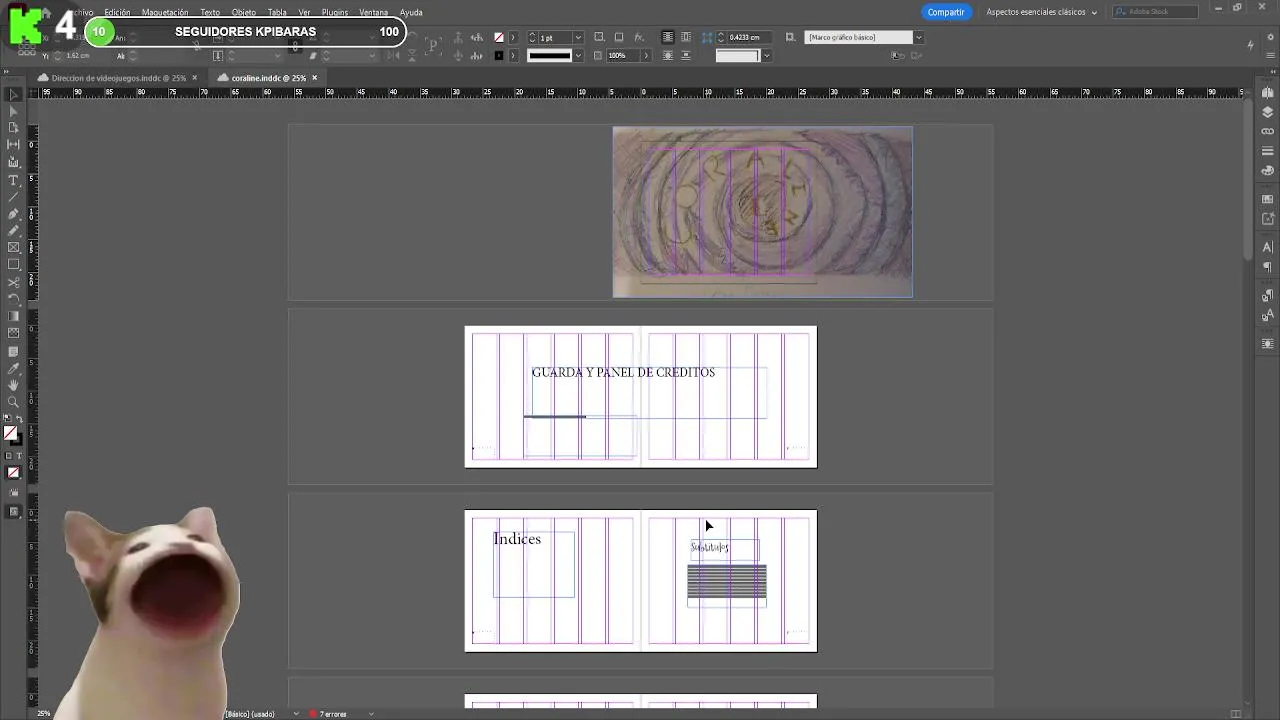Select the Rectangle Frame tool
Image resolution: width=1280 pixels, height=720 pixels.
coord(13,248)
